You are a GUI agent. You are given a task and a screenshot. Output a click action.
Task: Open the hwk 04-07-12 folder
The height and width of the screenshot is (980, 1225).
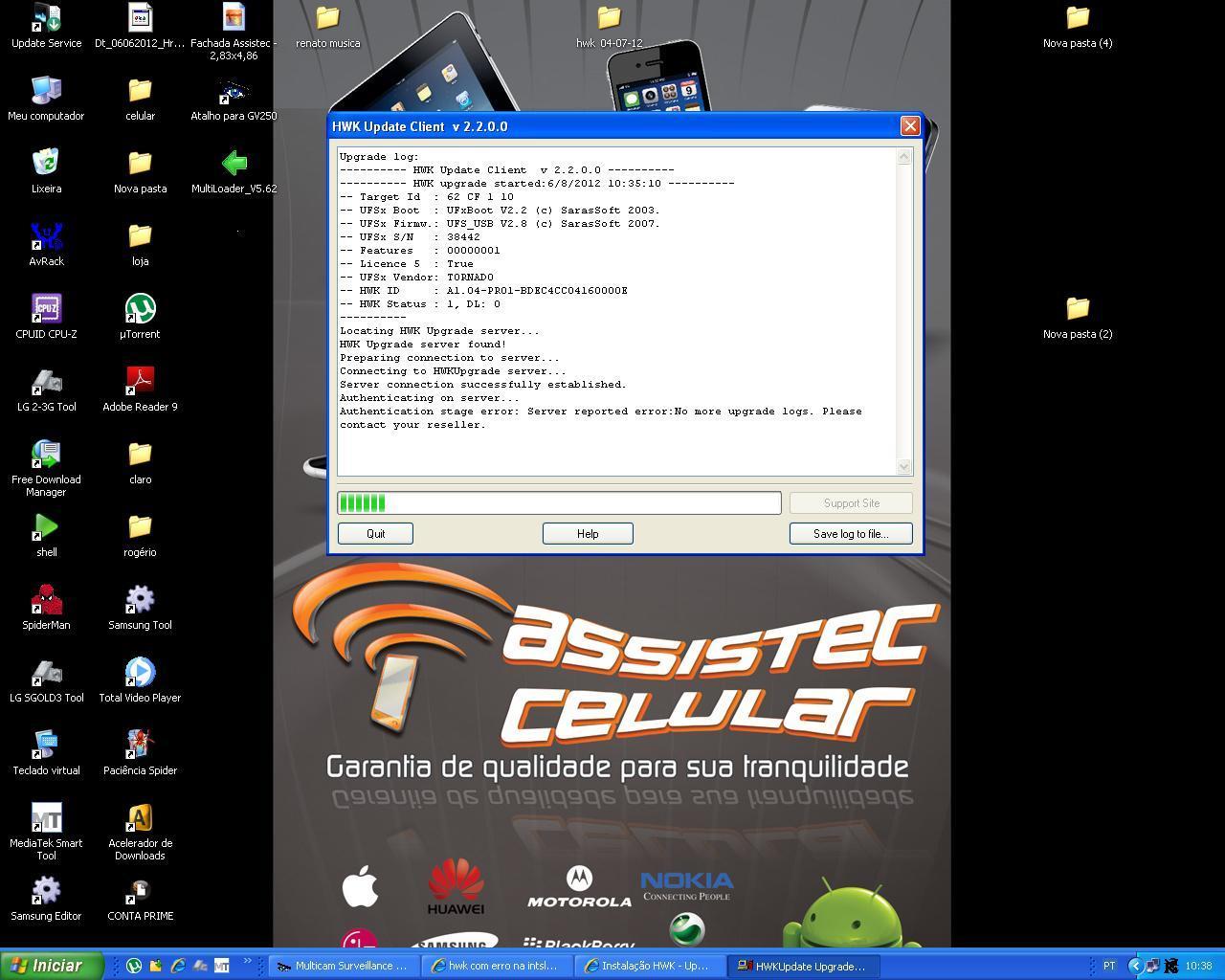point(609,26)
